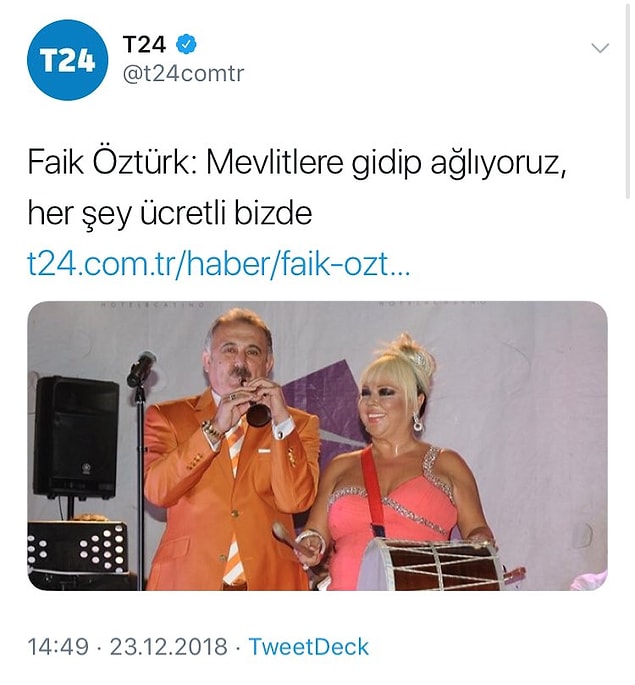The width and height of the screenshot is (635, 685).
Task: Click the black speaker in the photo
Action: click(x=76, y=438)
